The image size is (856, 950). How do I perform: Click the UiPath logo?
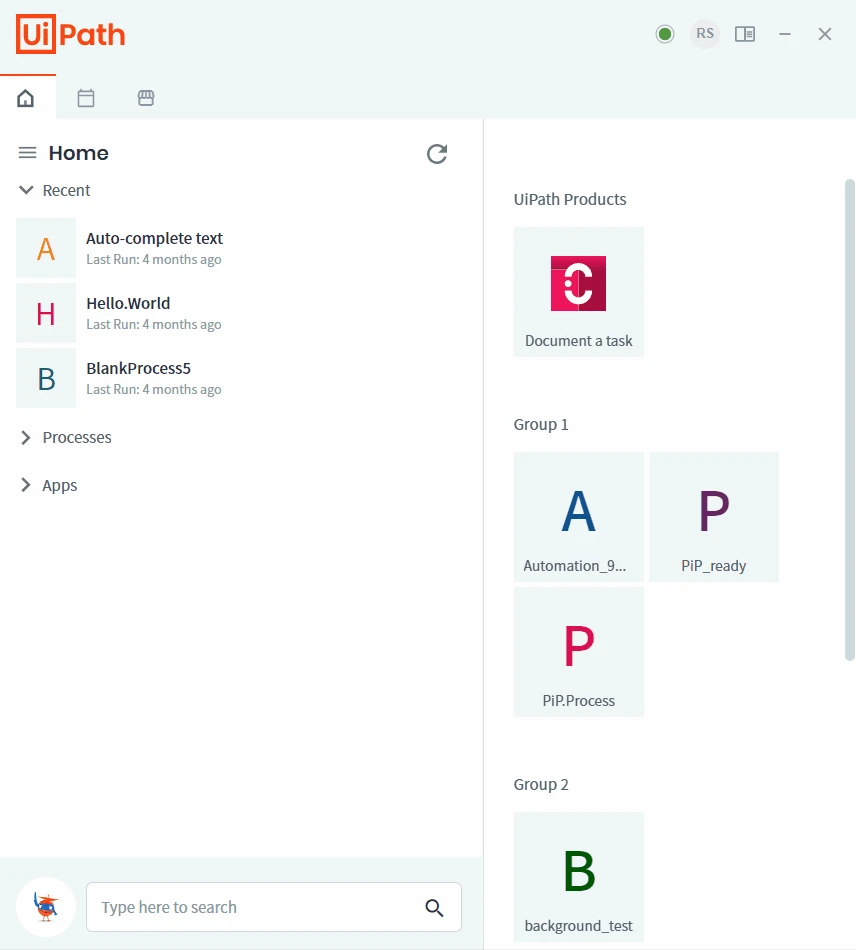point(70,35)
